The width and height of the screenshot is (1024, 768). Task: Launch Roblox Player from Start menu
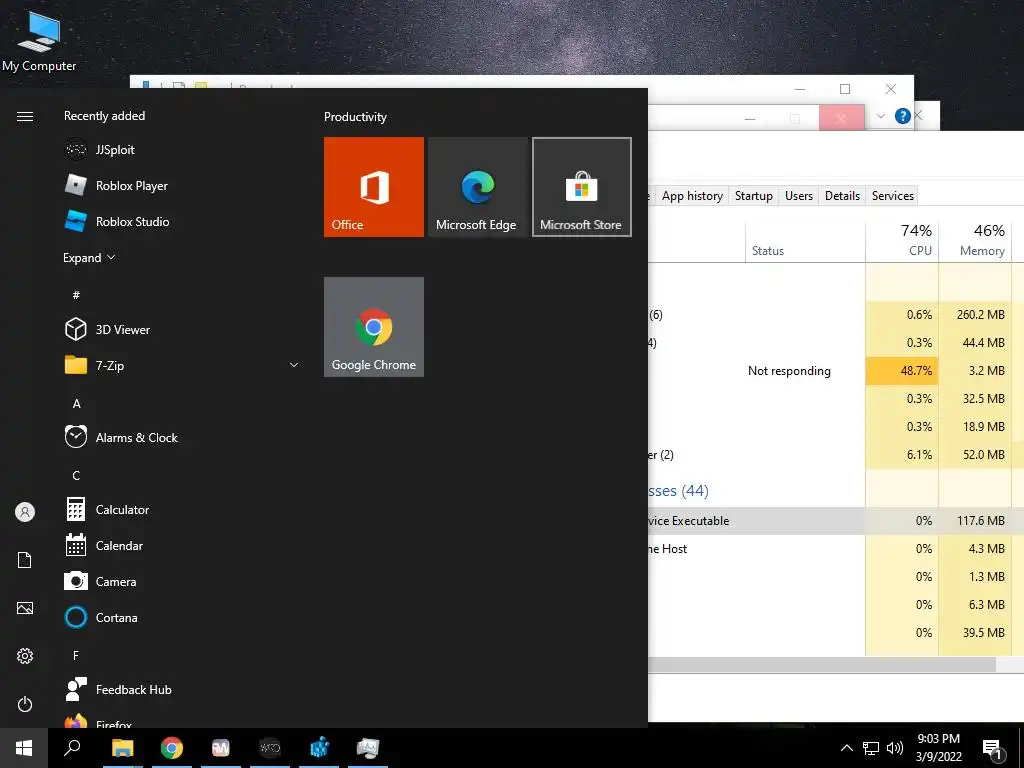point(183,185)
